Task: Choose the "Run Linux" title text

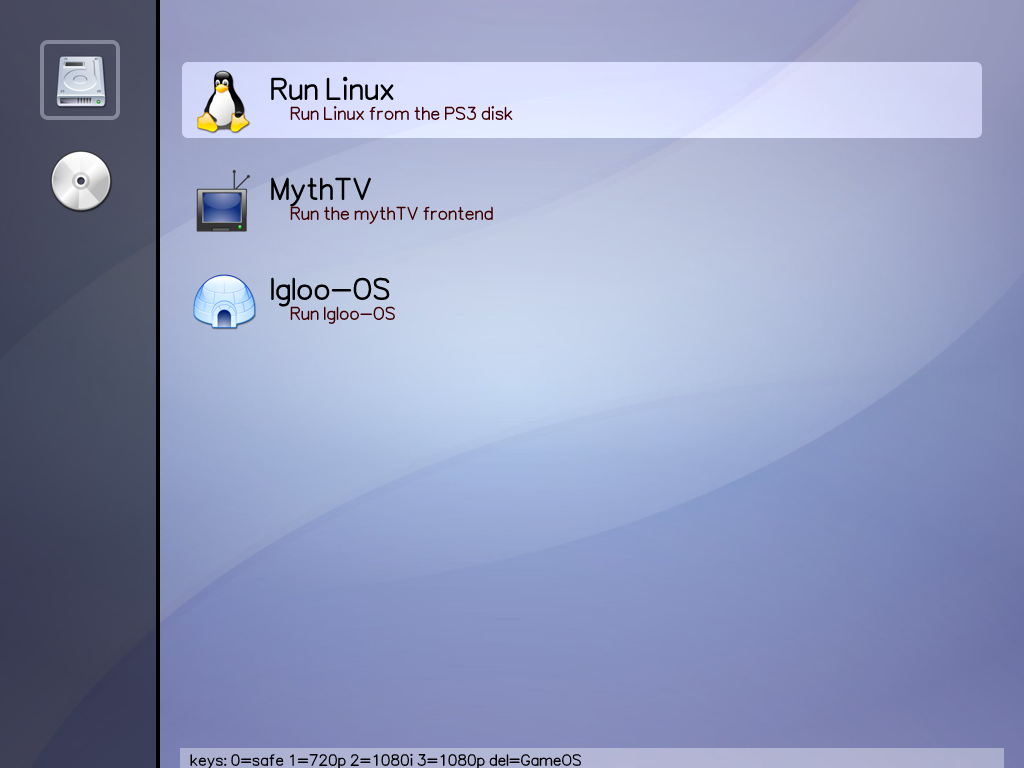Action: [331, 89]
